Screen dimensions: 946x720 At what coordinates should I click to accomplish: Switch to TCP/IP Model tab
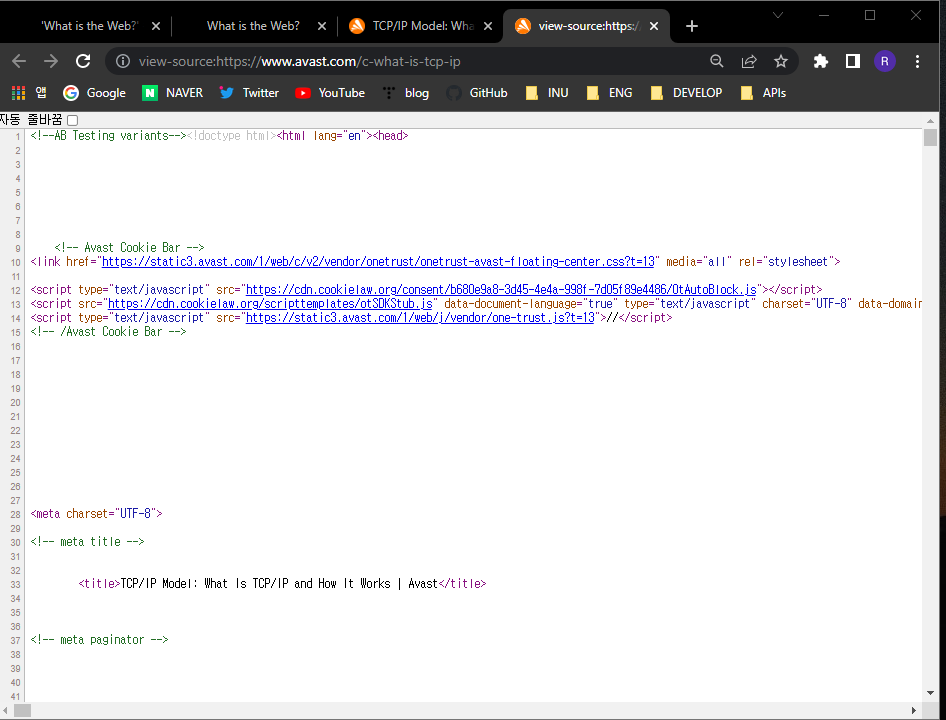tap(419, 26)
